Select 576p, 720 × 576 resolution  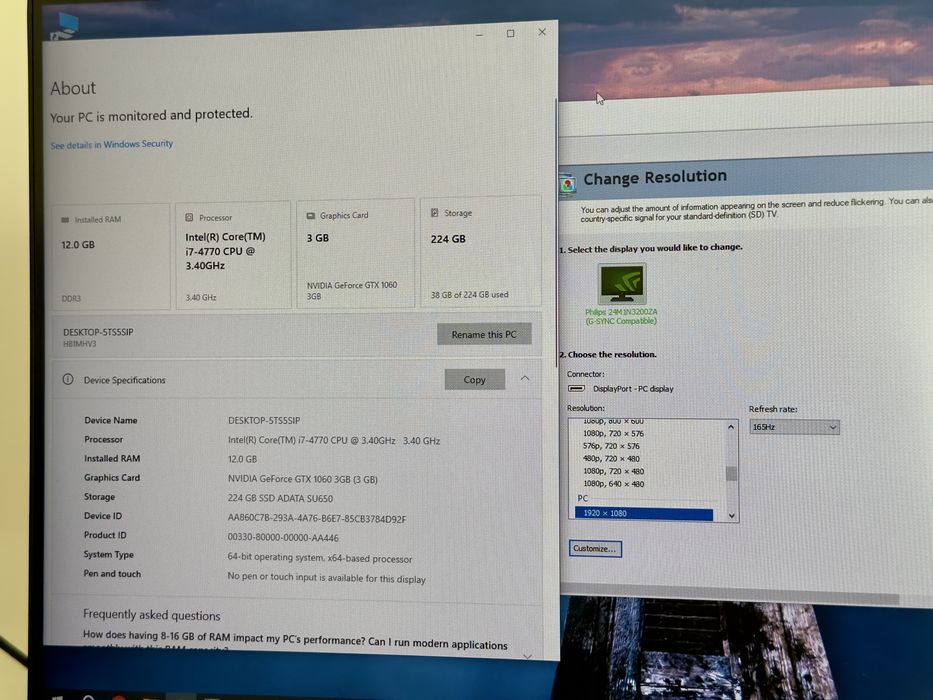pyautogui.click(x=611, y=446)
